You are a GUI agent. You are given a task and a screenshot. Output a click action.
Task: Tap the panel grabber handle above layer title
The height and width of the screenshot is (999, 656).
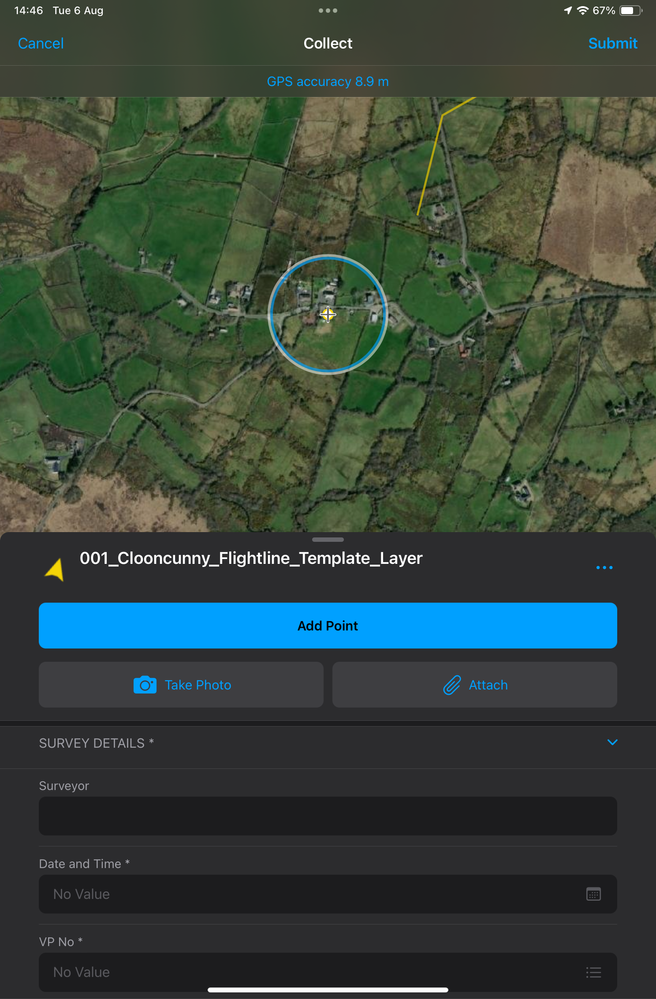pos(328,540)
